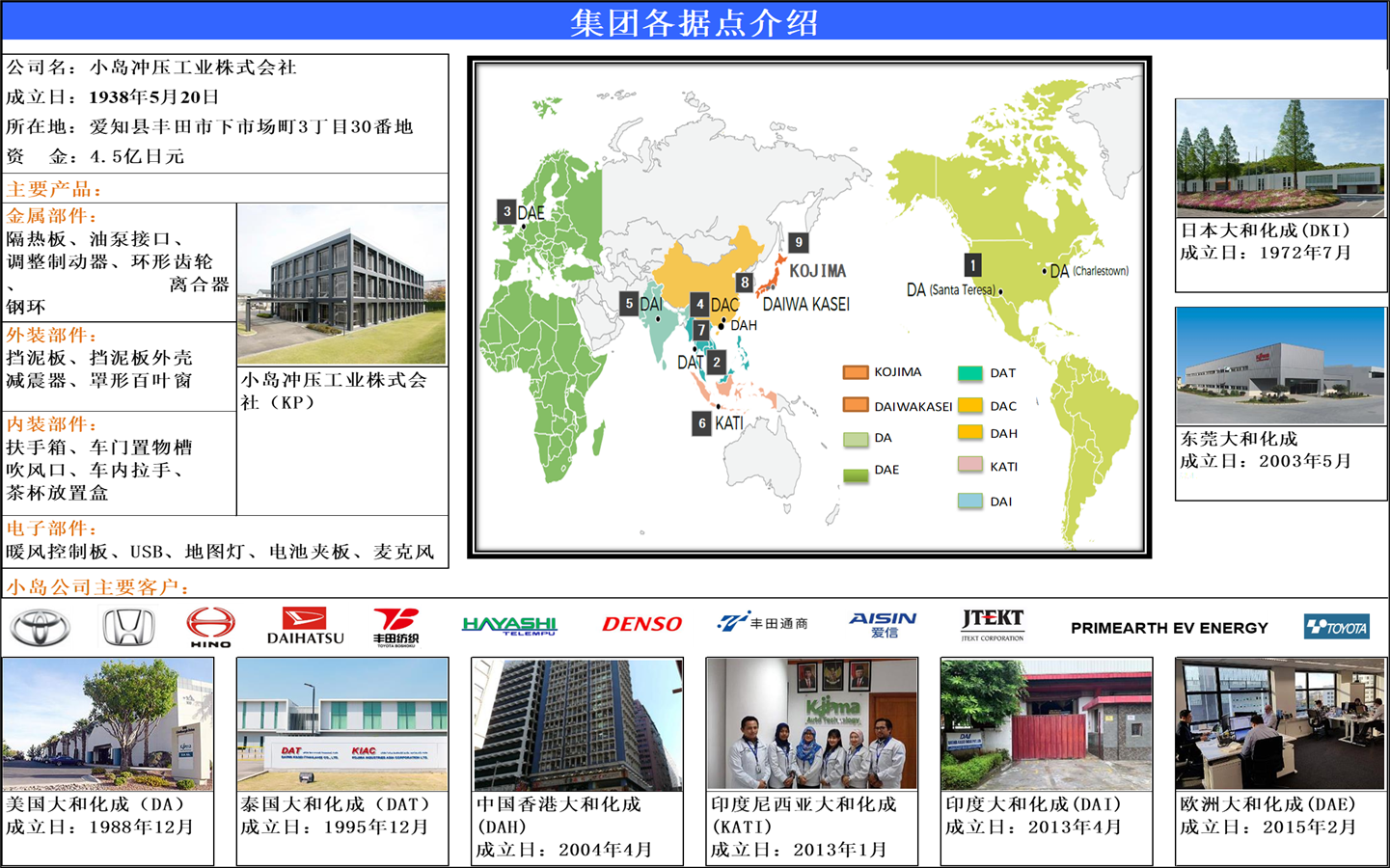Click the HINO logo
This screenshot has width=1390, height=868.
pos(209,626)
